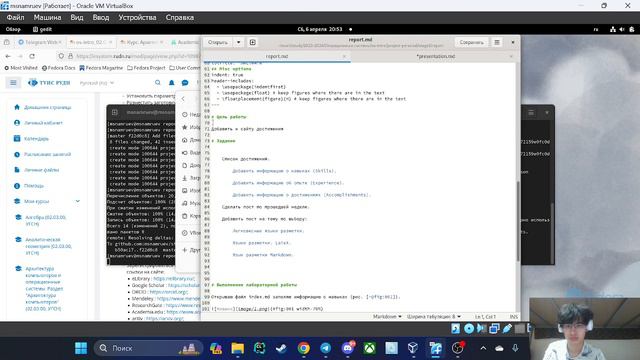Open the Справка menu in VirtualBox

pos(180,18)
